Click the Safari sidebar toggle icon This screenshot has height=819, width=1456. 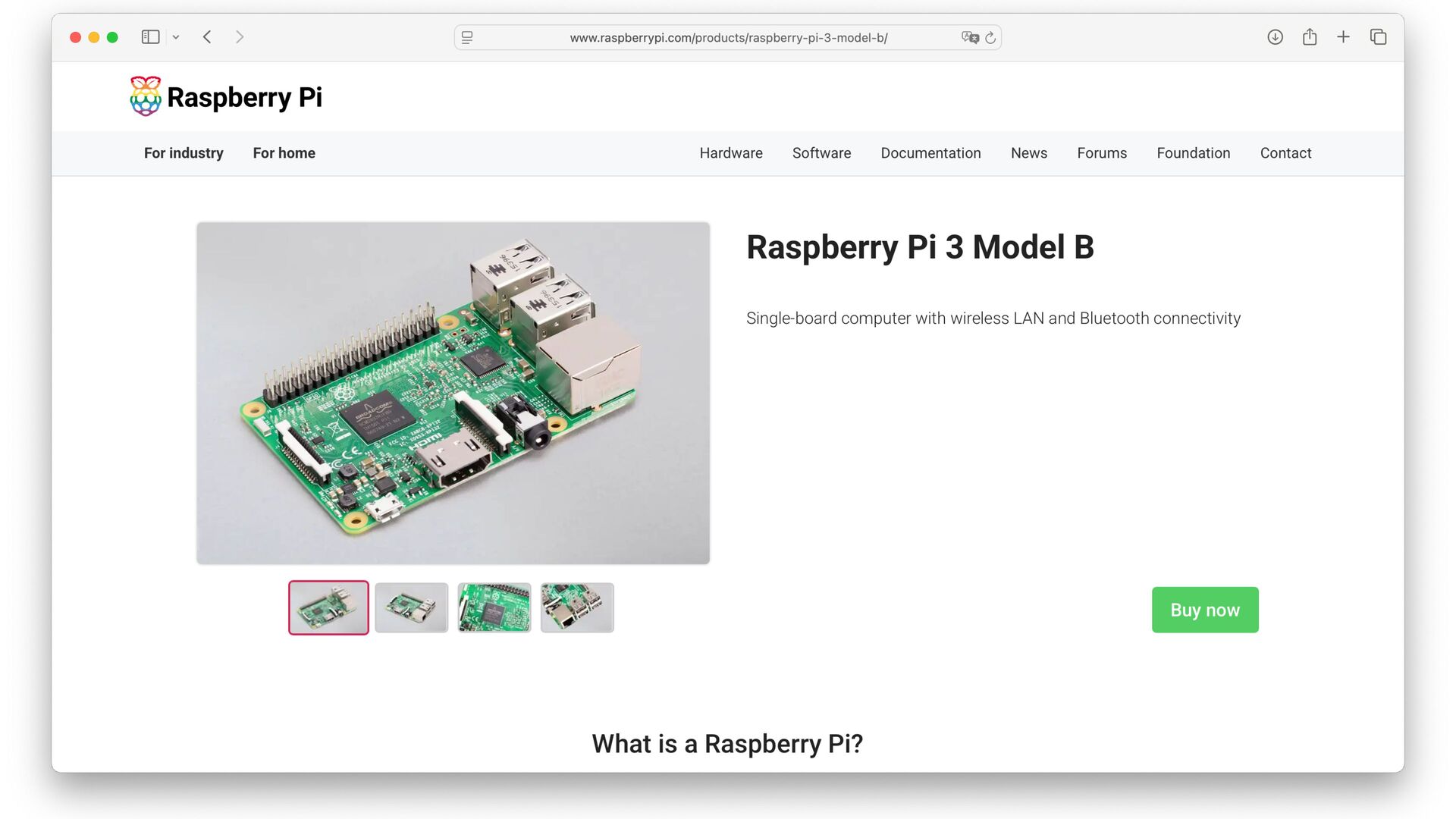[150, 37]
